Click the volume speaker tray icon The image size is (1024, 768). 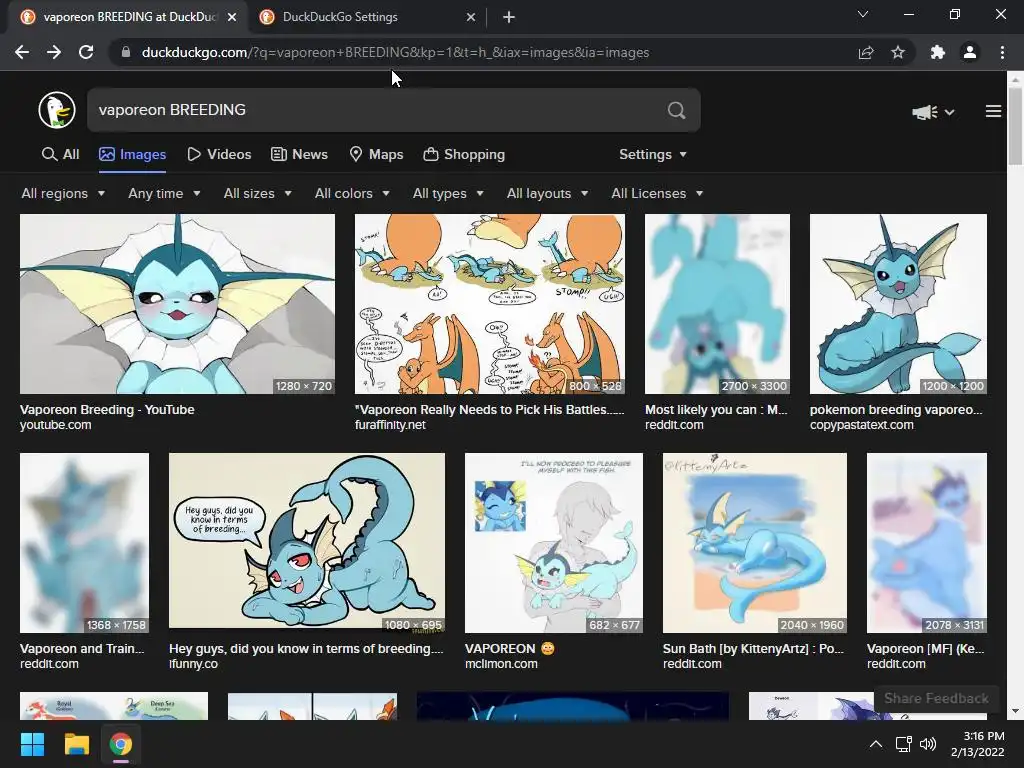927,744
